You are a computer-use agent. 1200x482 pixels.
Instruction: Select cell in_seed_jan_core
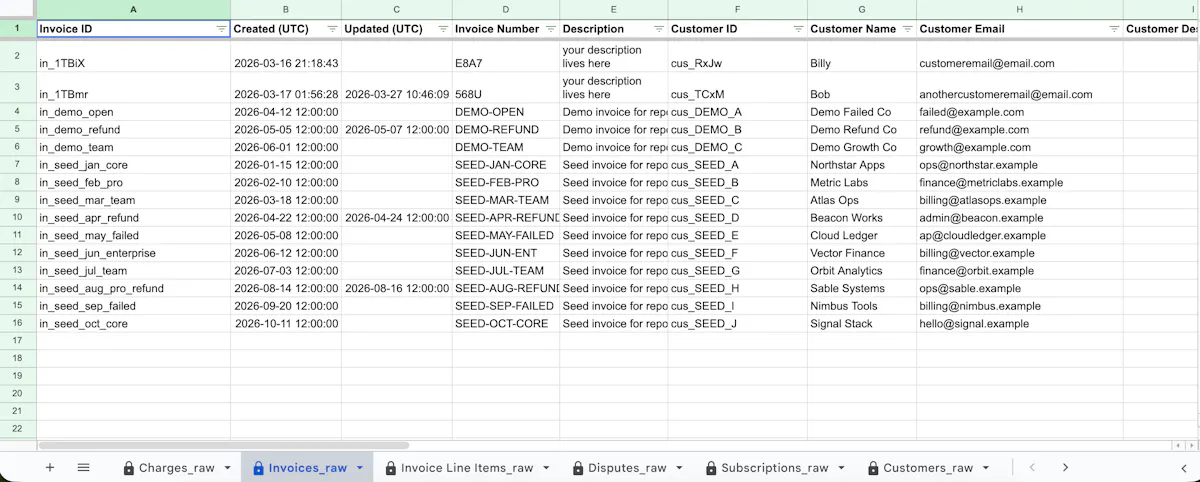(134, 165)
